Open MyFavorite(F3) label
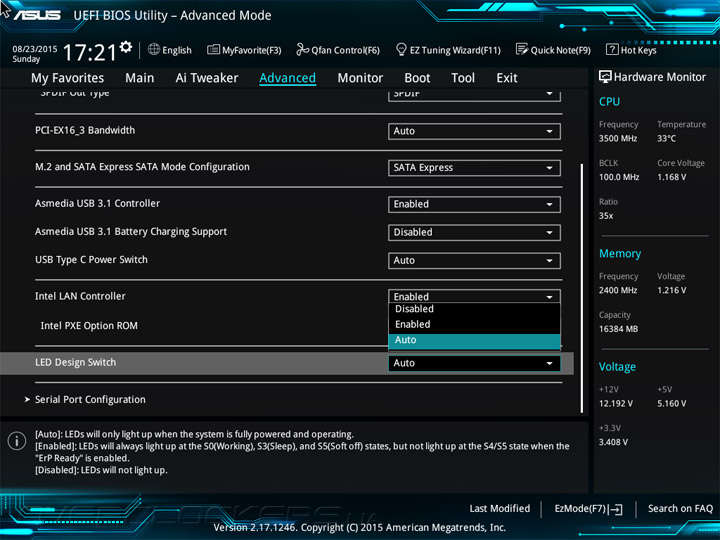Viewport: 720px width, 540px height. [x=252, y=50]
